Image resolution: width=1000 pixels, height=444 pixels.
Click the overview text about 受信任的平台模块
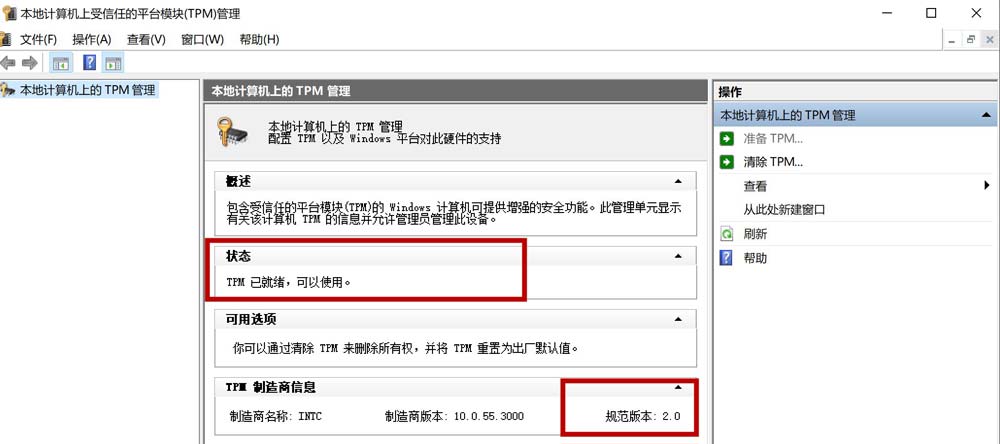455,214
